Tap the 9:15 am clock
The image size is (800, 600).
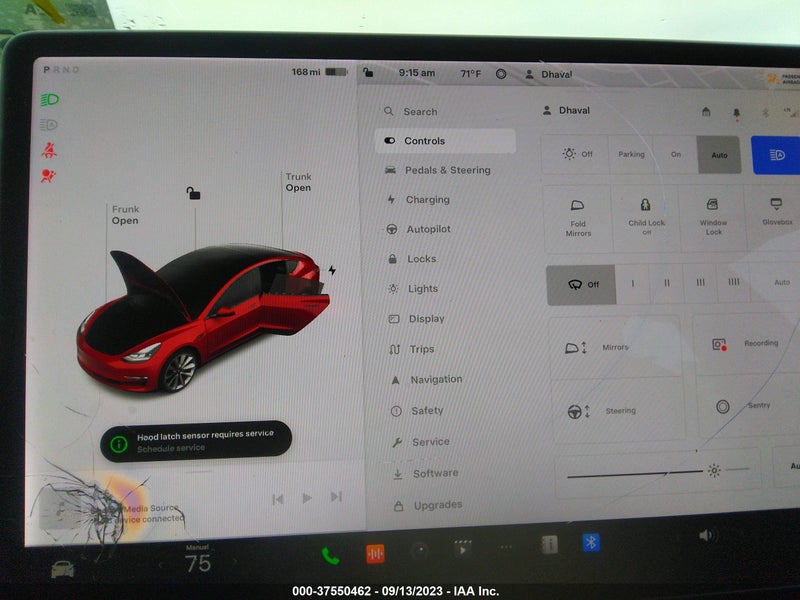point(416,73)
